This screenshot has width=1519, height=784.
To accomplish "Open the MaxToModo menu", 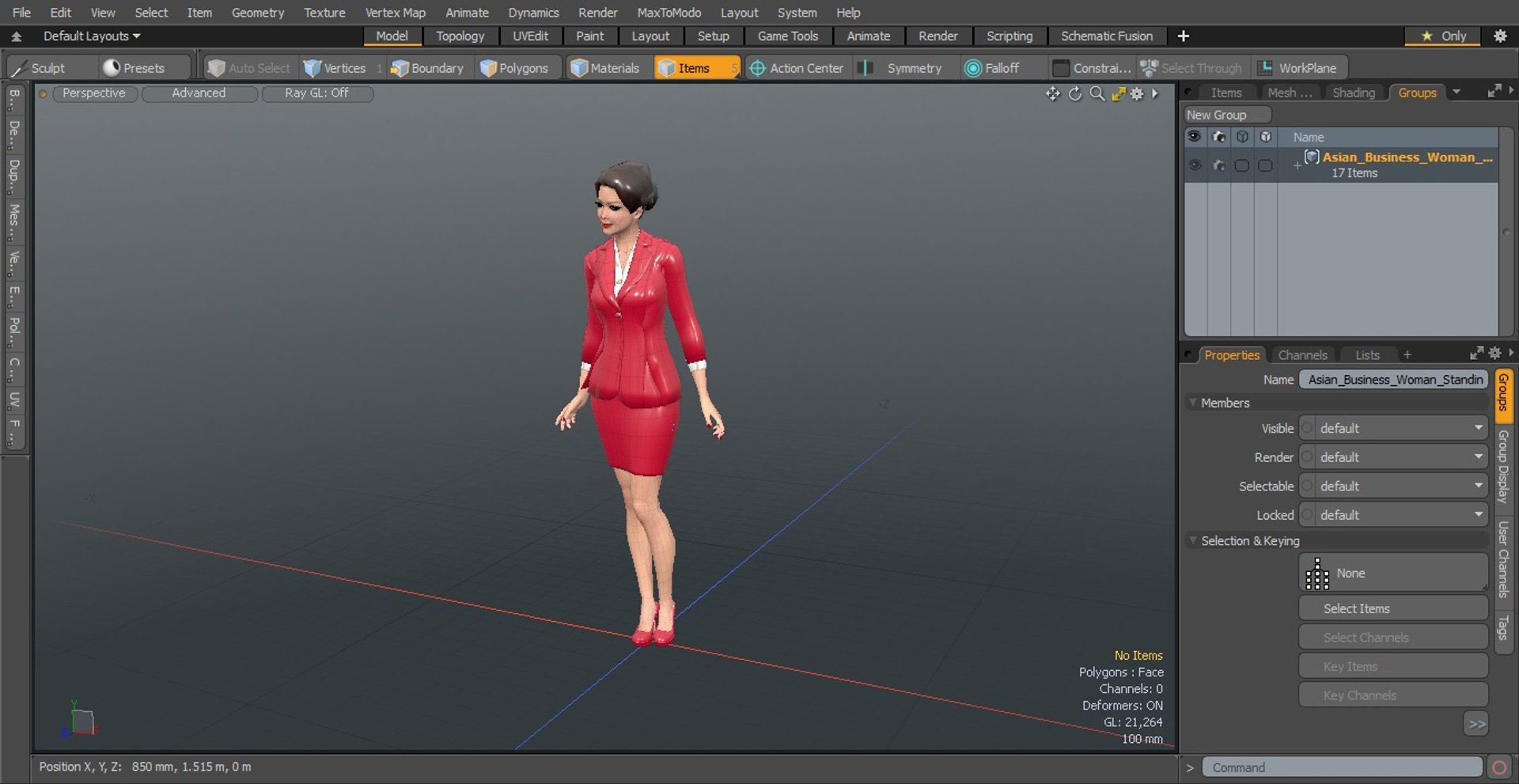I will (669, 13).
